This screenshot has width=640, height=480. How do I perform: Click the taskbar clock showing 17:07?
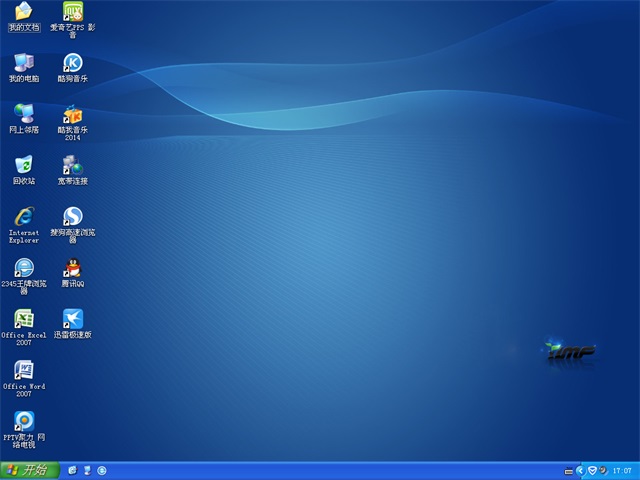tap(621, 470)
